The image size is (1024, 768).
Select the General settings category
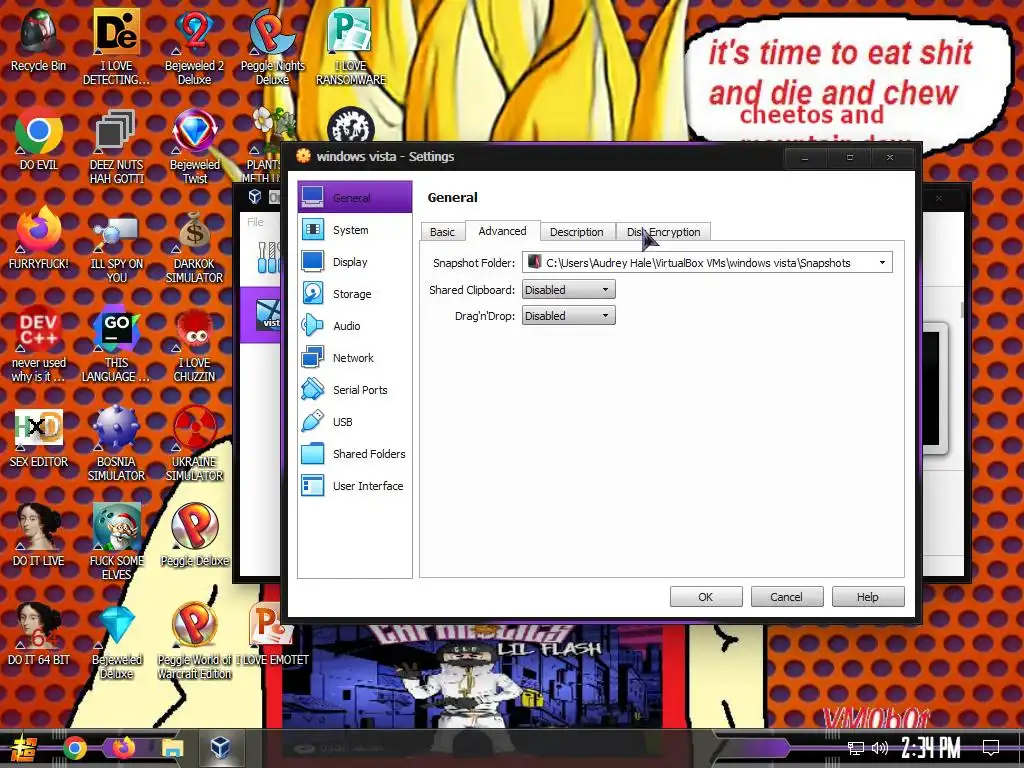[355, 197]
